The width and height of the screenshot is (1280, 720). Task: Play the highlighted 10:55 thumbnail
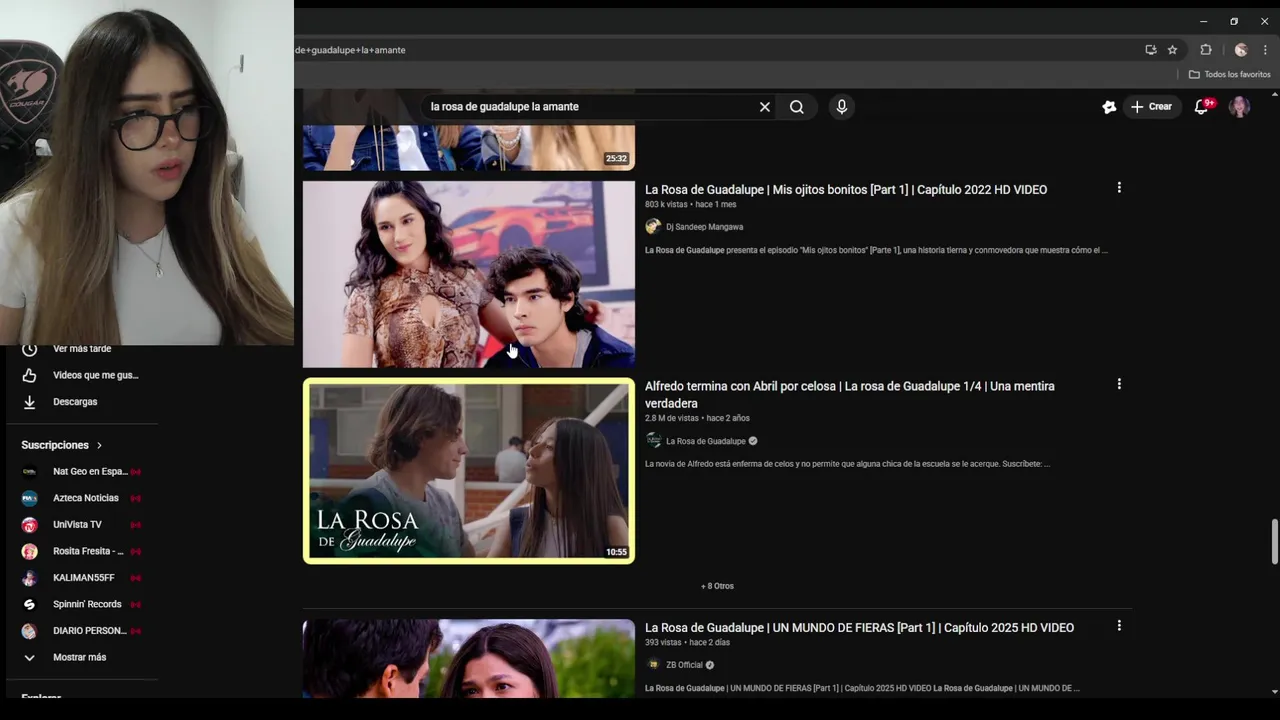tap(469, 470)
